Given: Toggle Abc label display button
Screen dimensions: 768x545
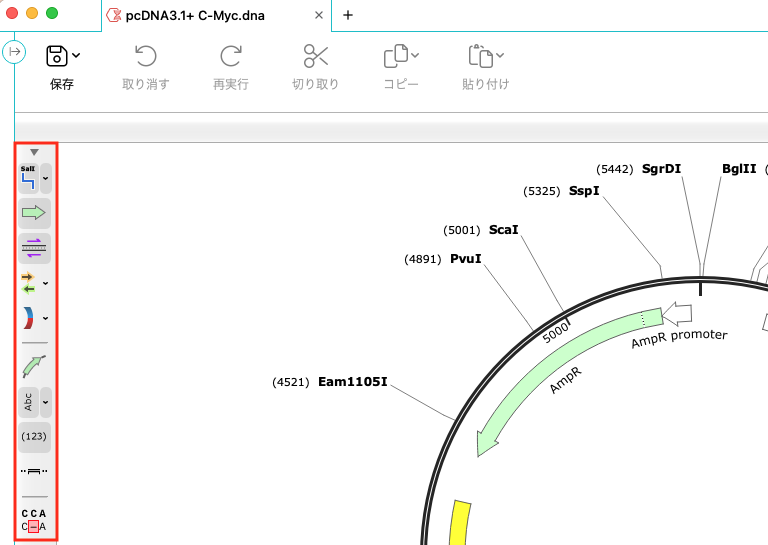Looking at the screenshot, I should pos(28,402).
